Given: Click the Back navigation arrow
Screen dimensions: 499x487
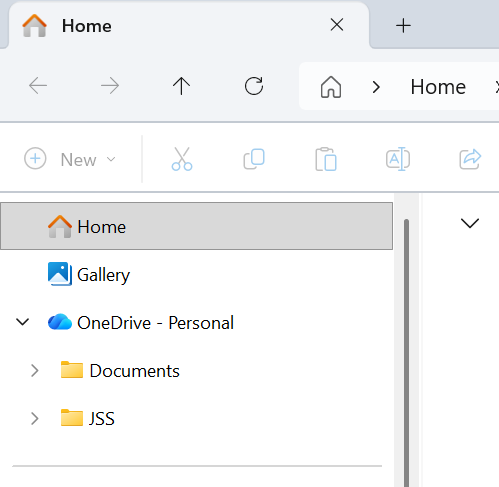Looking at the screenshot, I should point(38,86).
